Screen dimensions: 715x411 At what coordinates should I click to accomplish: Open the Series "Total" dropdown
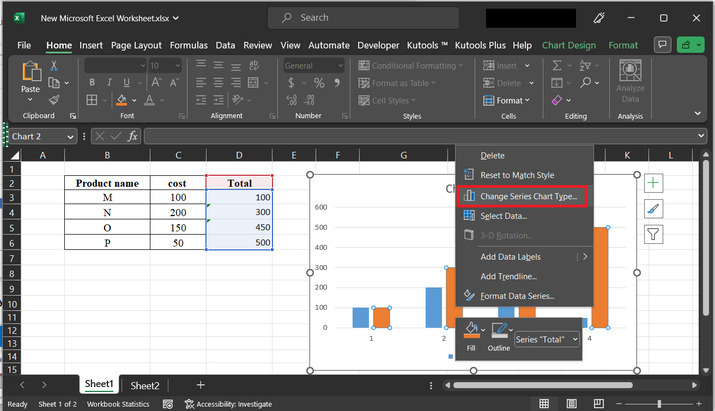click(x=546, y=340)
